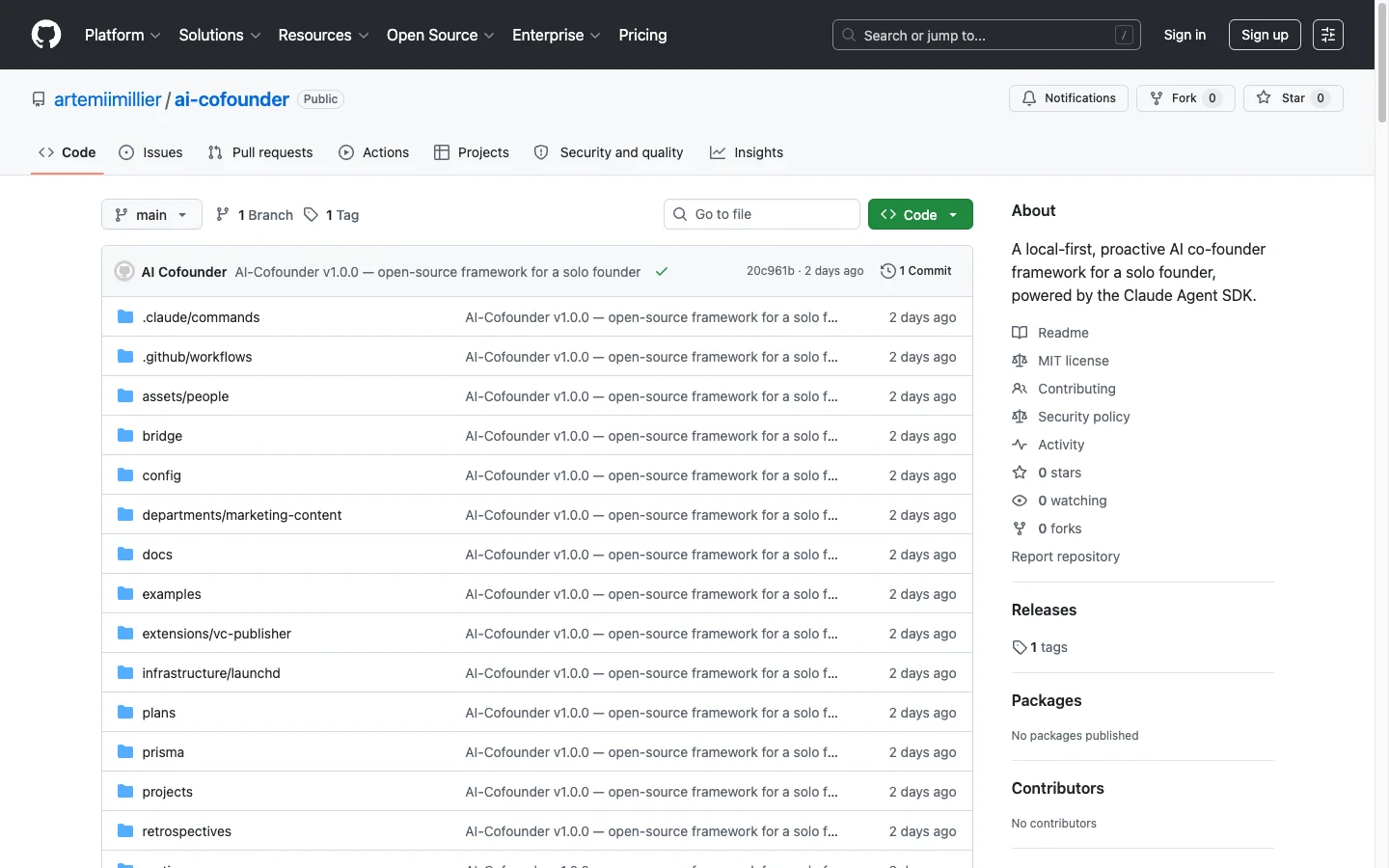
Task: Click the 1 Tag label icon
Action: (x=311, y=214)
